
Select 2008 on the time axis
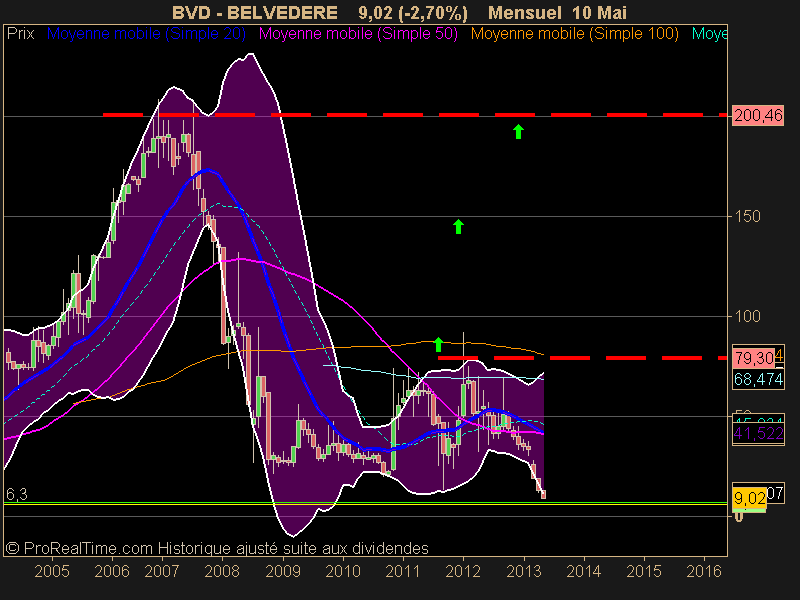(x=222, y=571)
